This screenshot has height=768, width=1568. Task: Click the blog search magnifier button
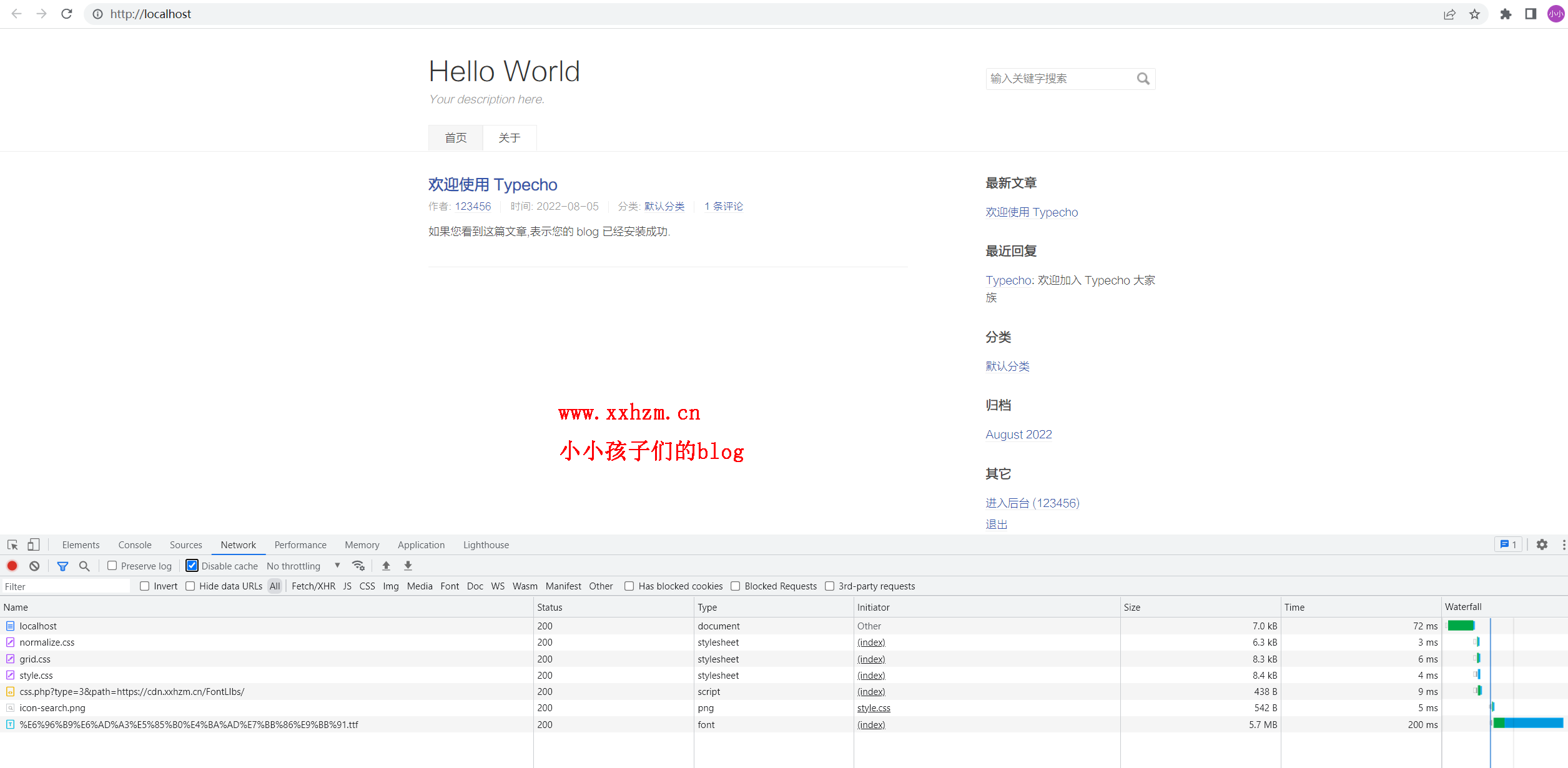point(1143,79)
